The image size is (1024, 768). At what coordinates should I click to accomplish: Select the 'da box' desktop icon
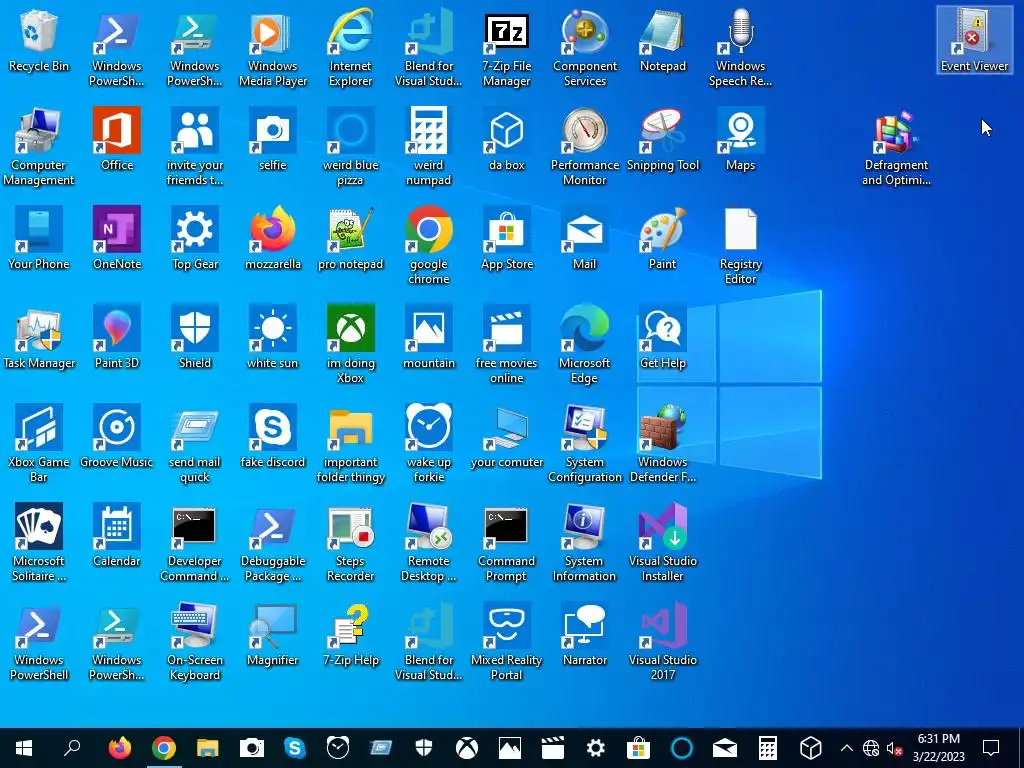point(507,140)
